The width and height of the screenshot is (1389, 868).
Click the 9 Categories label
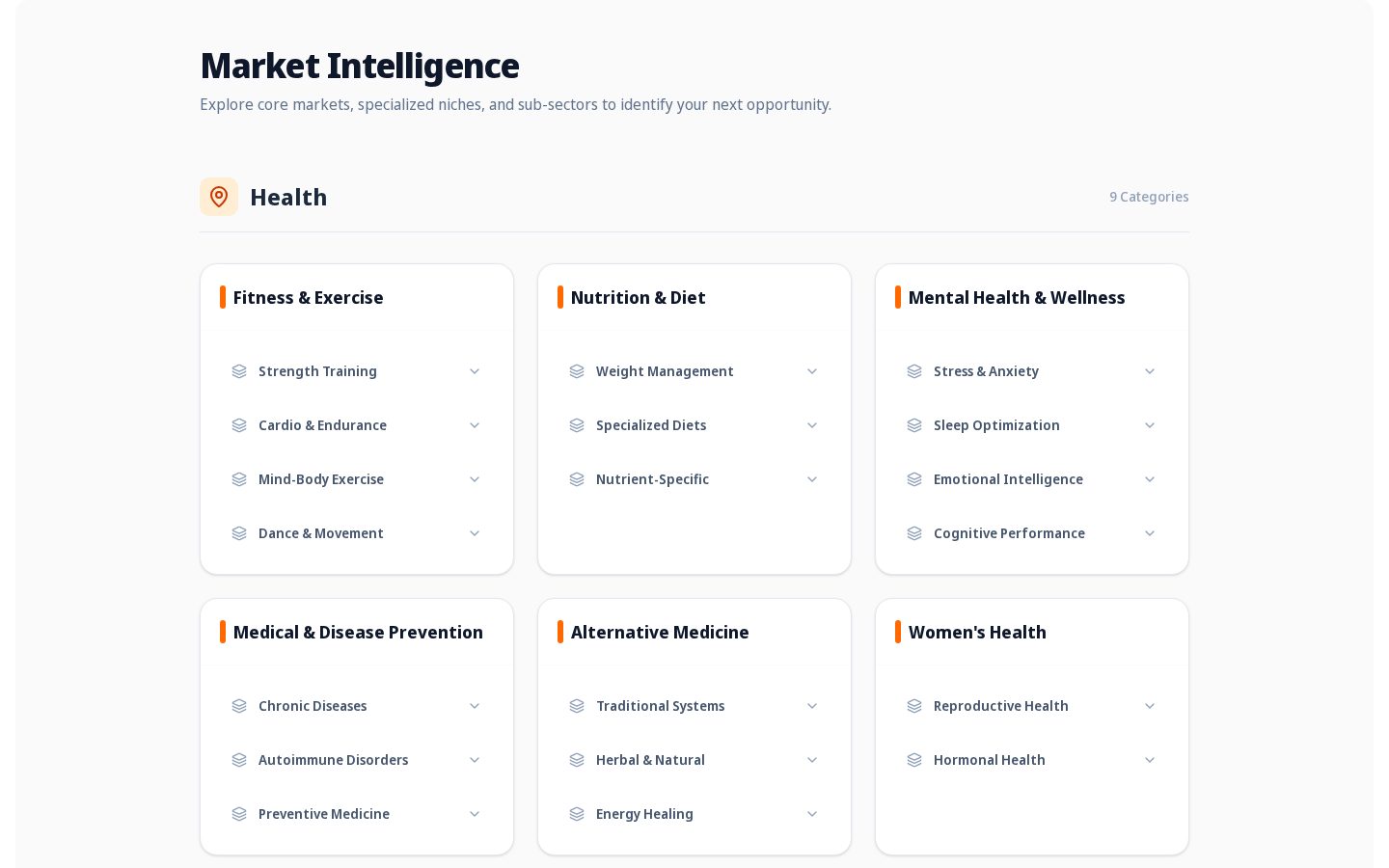tap(1149, 197)
